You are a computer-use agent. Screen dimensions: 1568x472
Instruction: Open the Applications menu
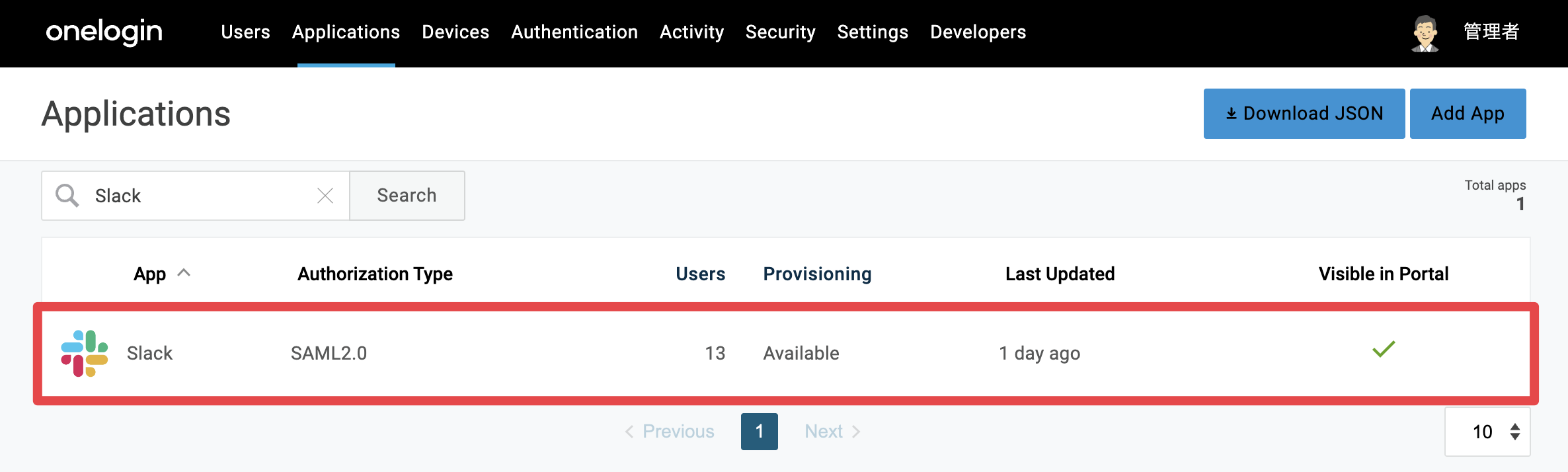pyautogui.click(x=346, y=32)
